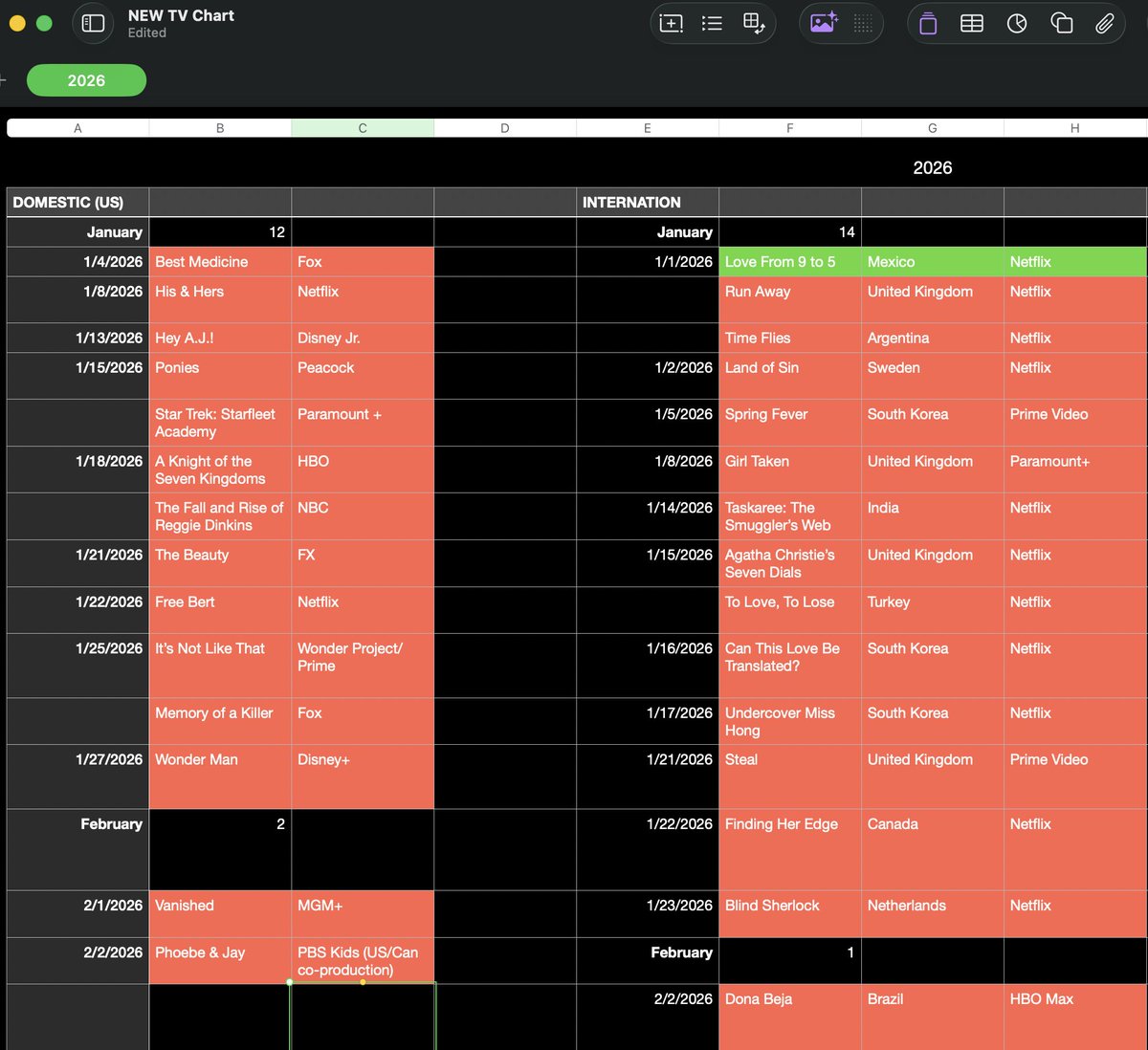
Task: Select the domestic January count cell 12
Action: click(x=220, y=232)
